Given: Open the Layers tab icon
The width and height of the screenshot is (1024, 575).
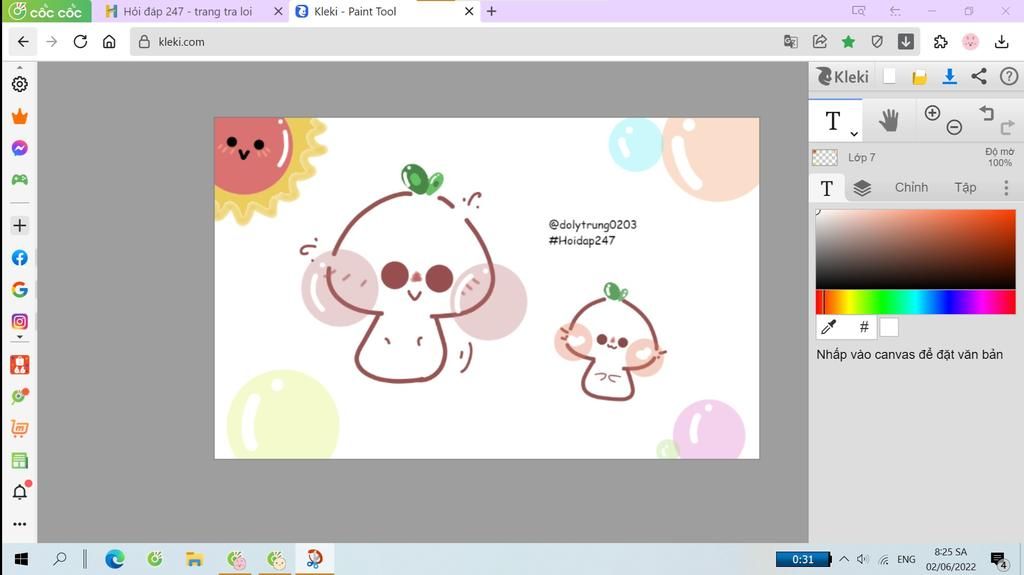Looking at the screenshot, I should coord(862,188).
